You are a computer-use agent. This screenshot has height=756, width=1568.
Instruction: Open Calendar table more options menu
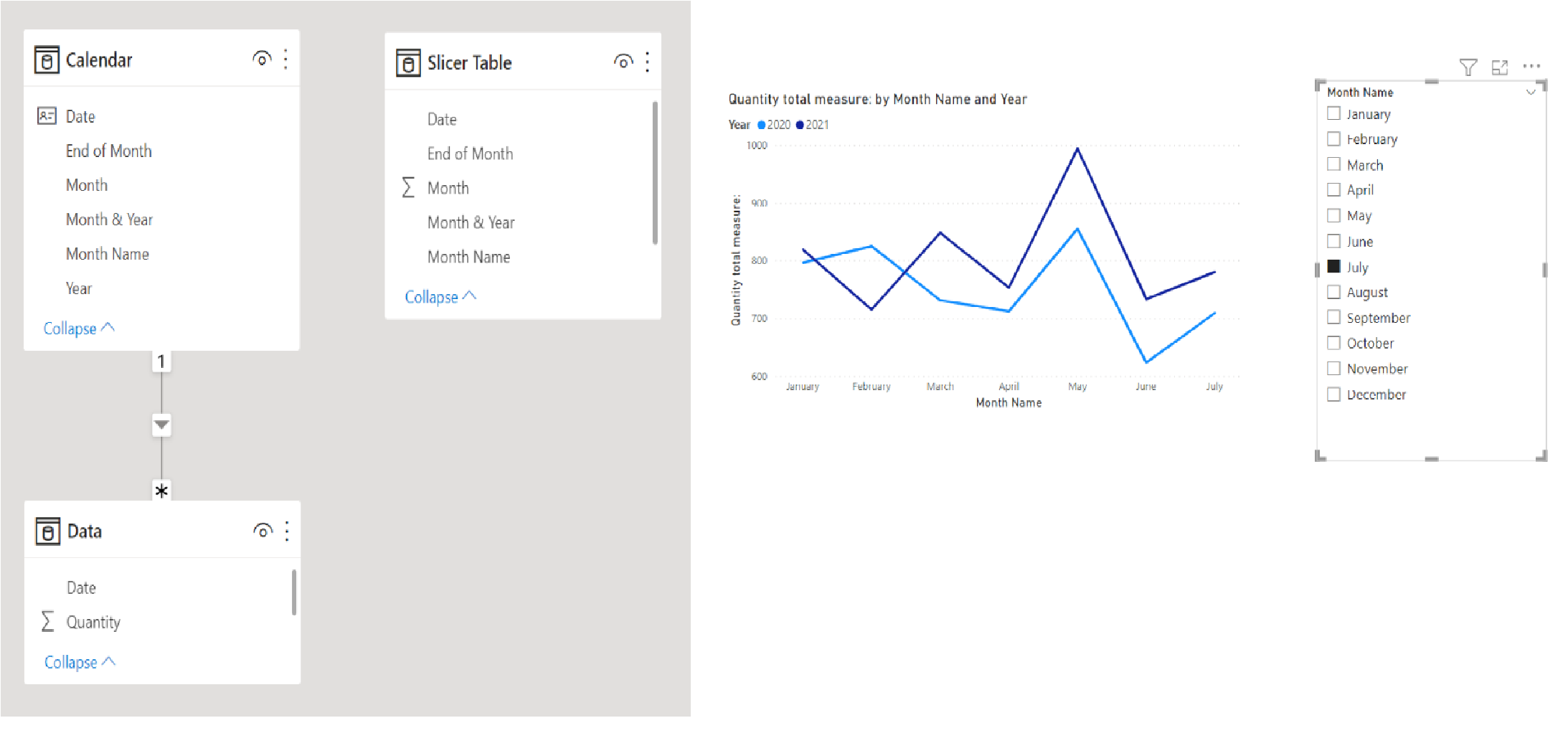(x=285, y=59)
